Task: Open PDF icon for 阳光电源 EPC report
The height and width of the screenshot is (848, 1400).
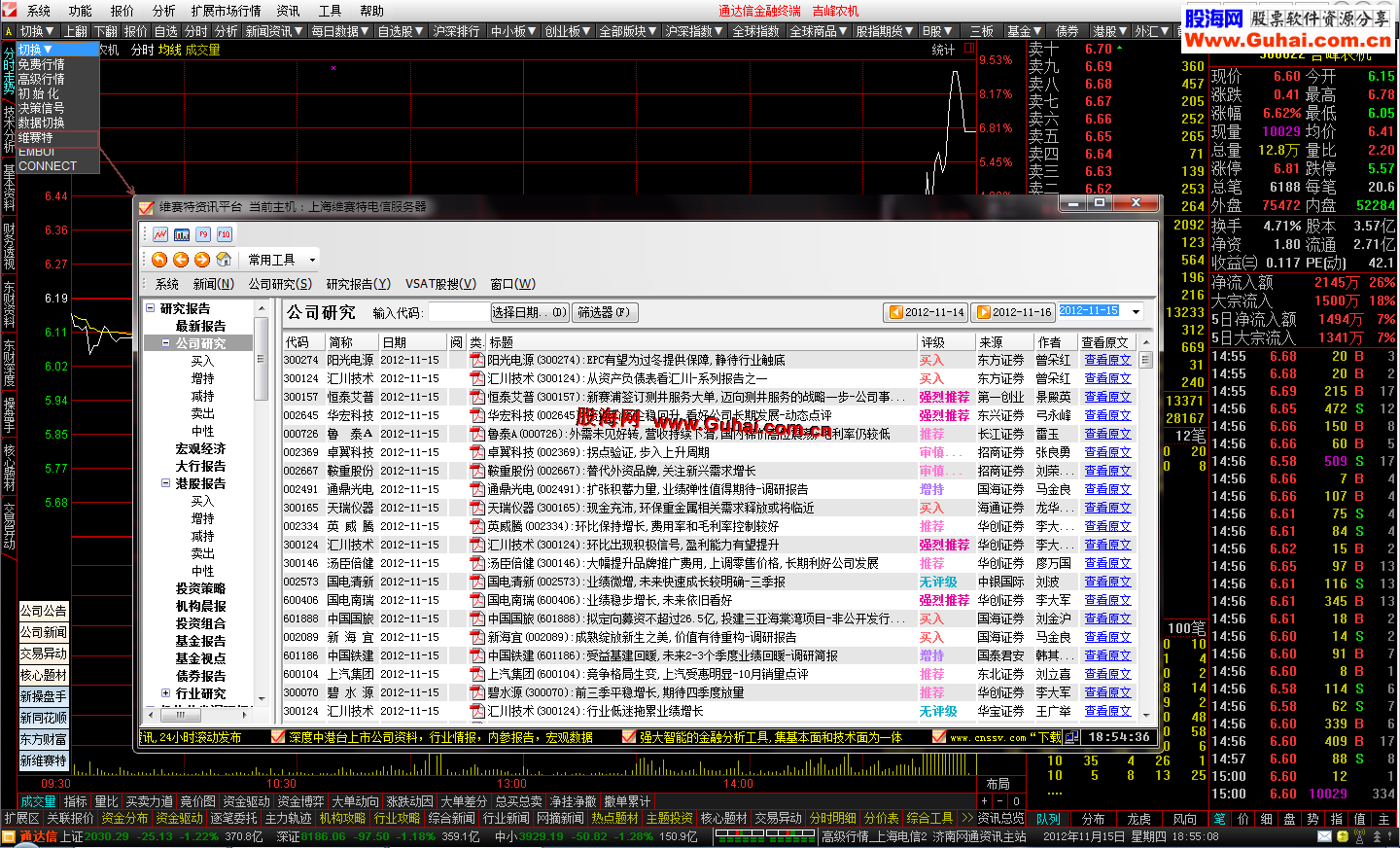Action: (x=477, y=360)
